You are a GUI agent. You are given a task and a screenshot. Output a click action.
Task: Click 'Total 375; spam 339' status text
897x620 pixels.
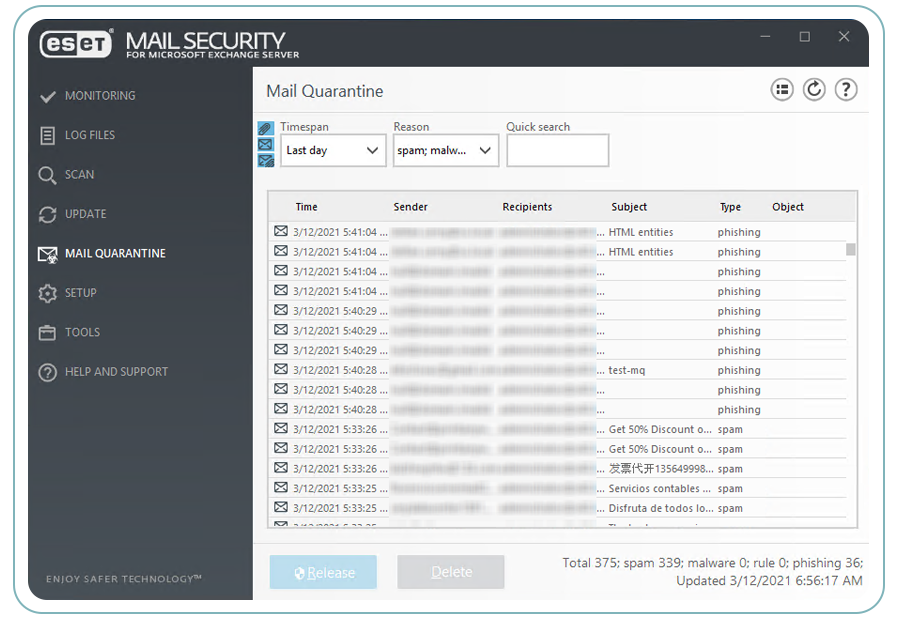coord(622,563)
